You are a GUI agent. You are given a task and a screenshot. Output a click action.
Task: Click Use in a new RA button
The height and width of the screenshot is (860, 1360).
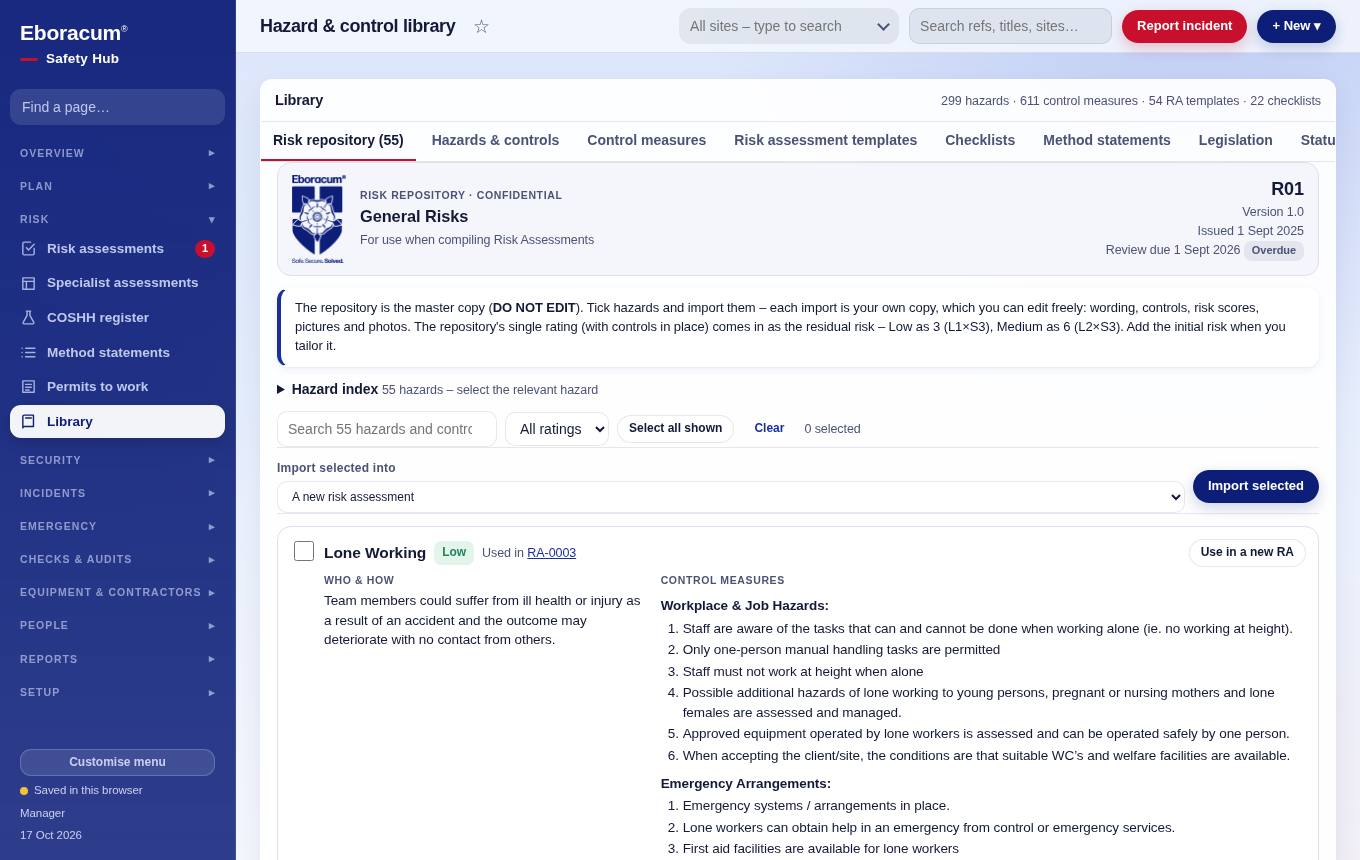click(x=1247, y=553)
